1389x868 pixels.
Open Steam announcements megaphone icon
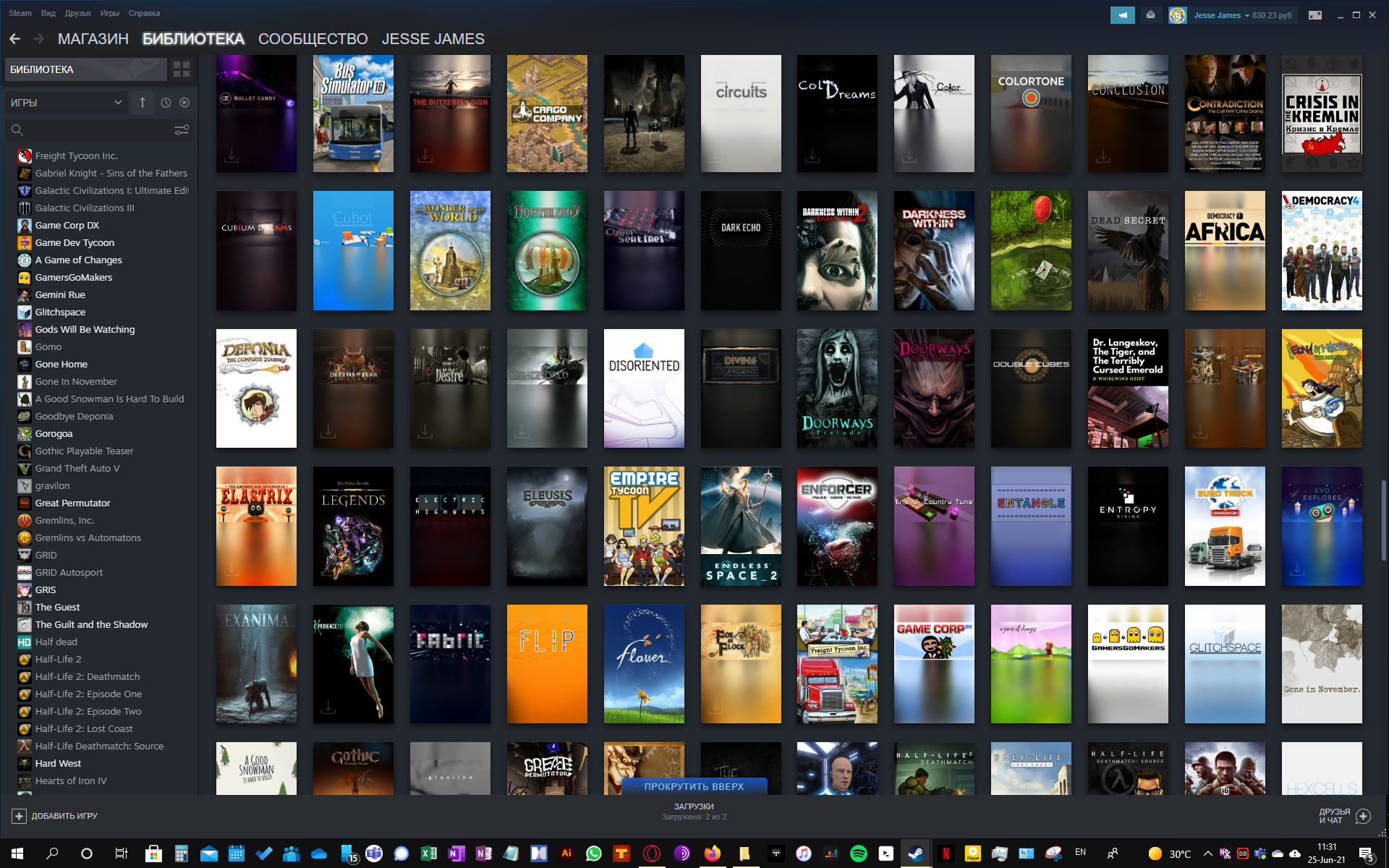(1123, 14)
